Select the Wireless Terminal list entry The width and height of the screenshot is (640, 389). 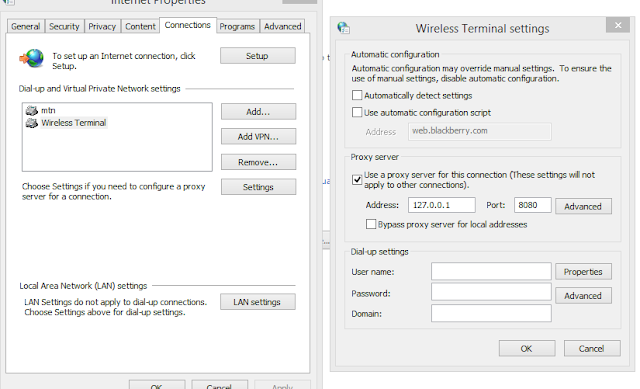73,123
